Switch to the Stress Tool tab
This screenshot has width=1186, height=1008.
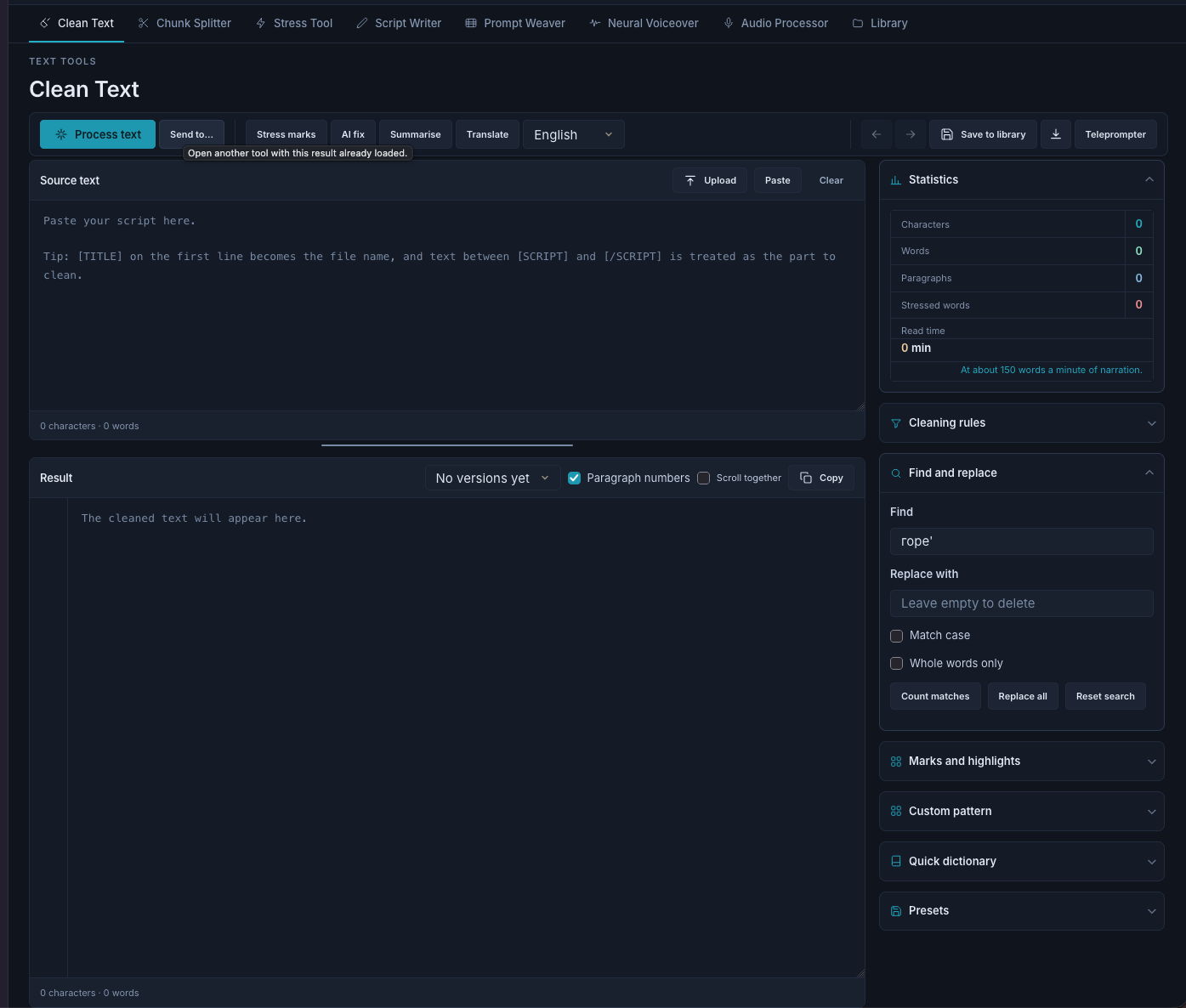[x=294, y=23]
